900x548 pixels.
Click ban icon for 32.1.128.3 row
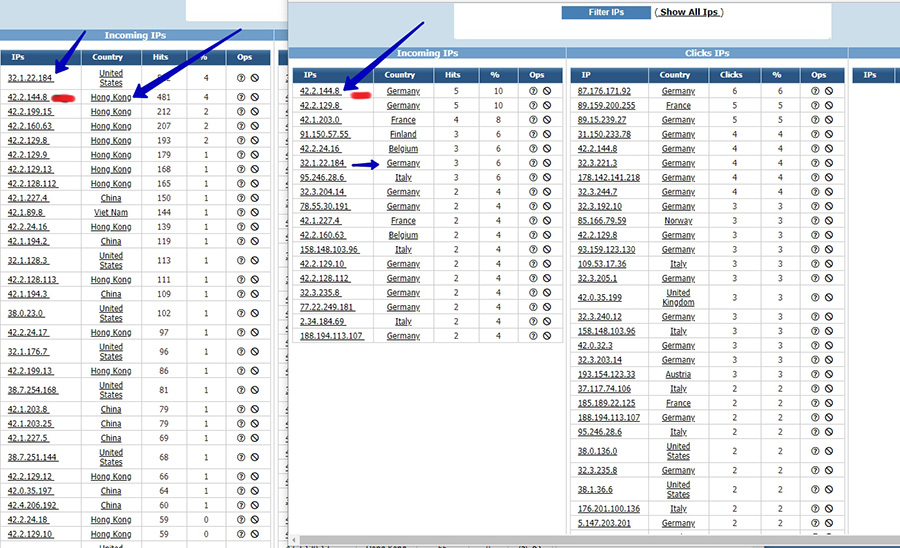pos(255,261)
